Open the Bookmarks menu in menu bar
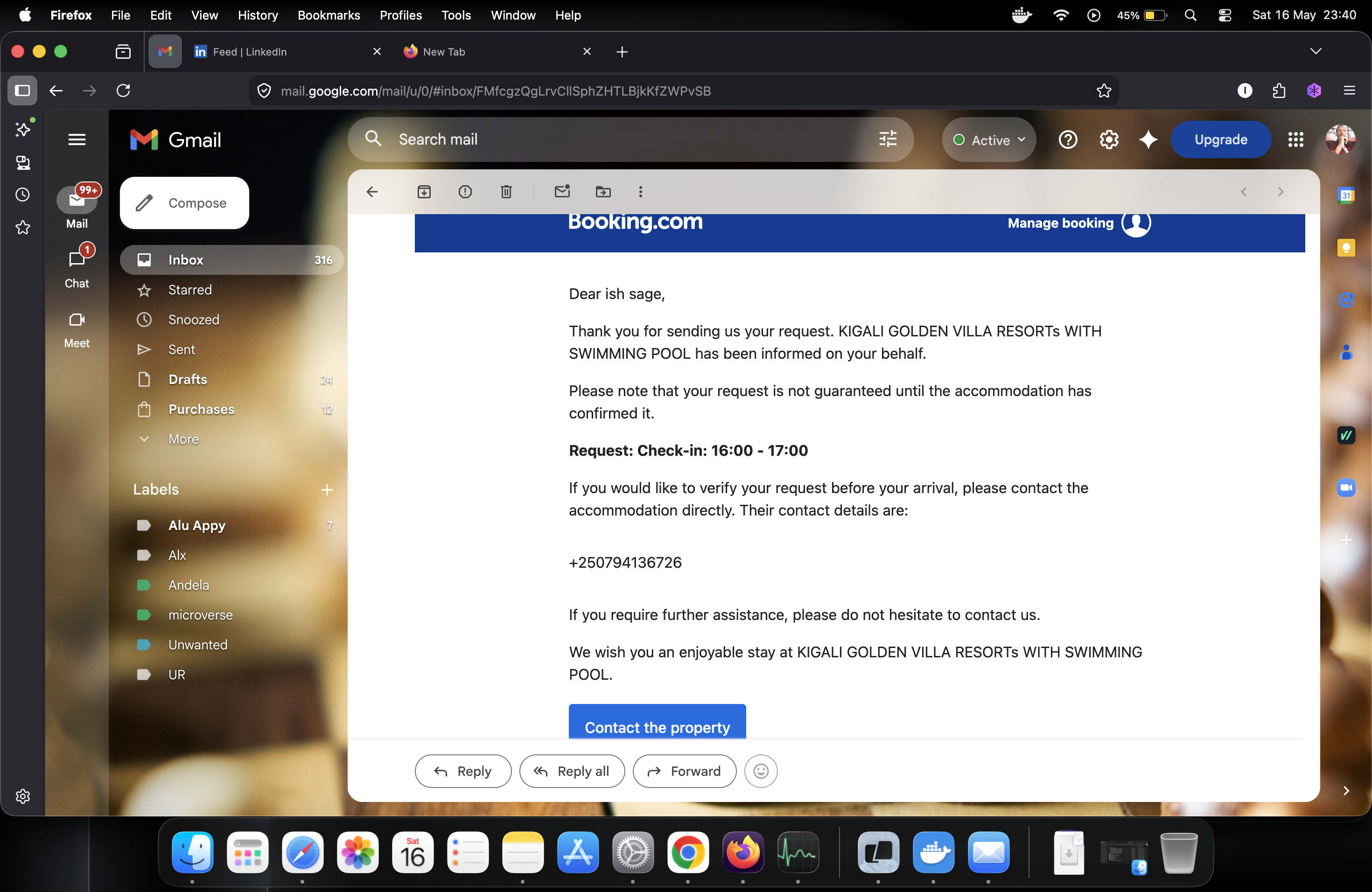The width and height of the screenshot is (1372, 892). point(329,15)
